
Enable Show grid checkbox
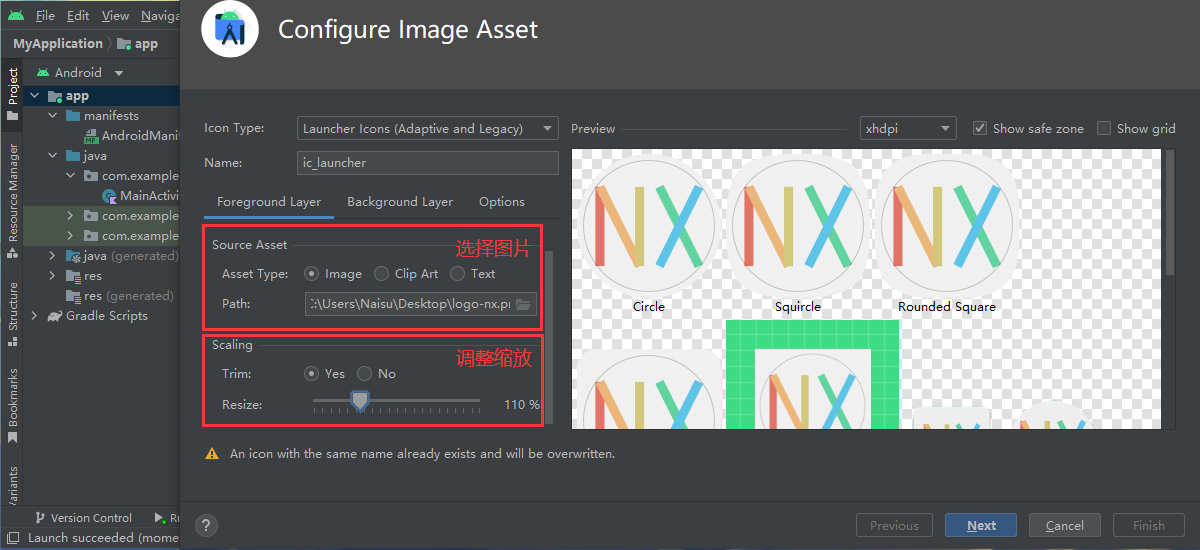click(x=1104, y=129)
